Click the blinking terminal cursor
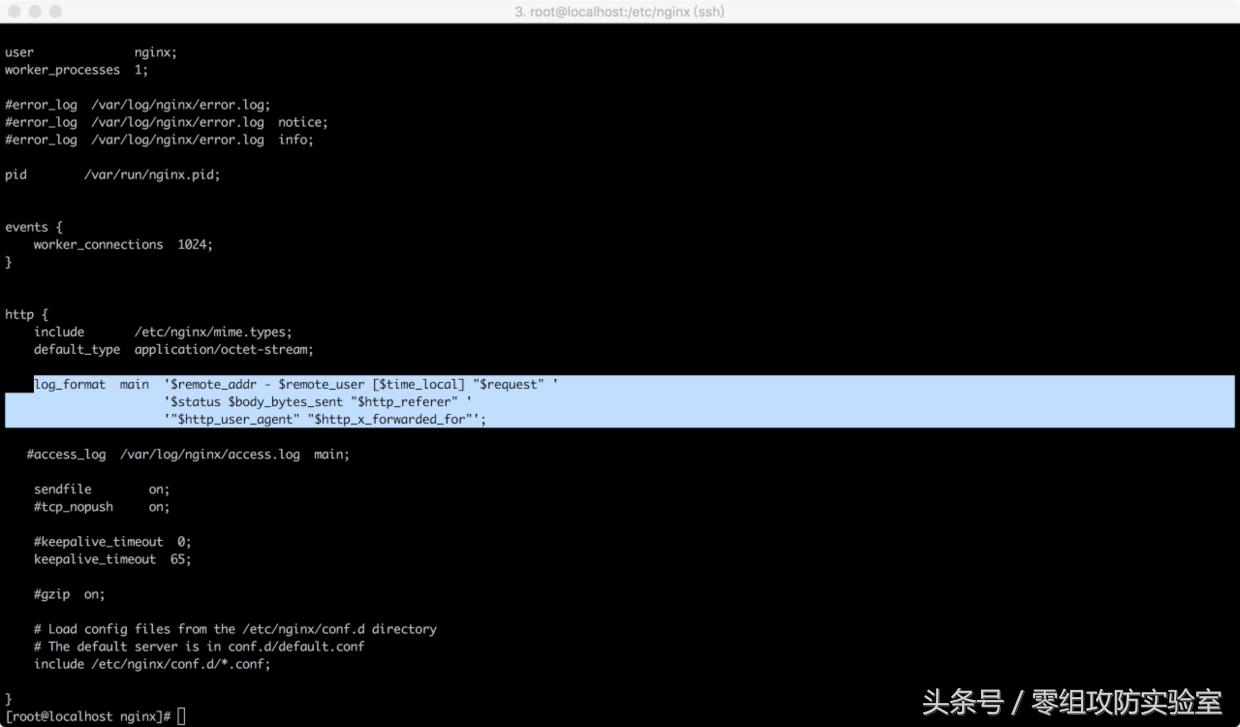Image resolution: width=1240 pixels, height=727 pixels. (x=181, y=715)
